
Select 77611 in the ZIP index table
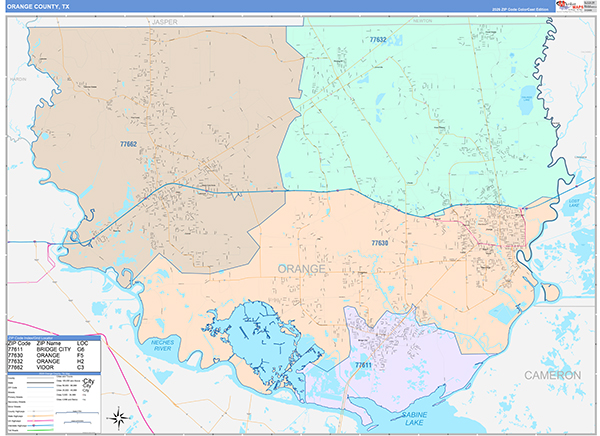point(15,349)
